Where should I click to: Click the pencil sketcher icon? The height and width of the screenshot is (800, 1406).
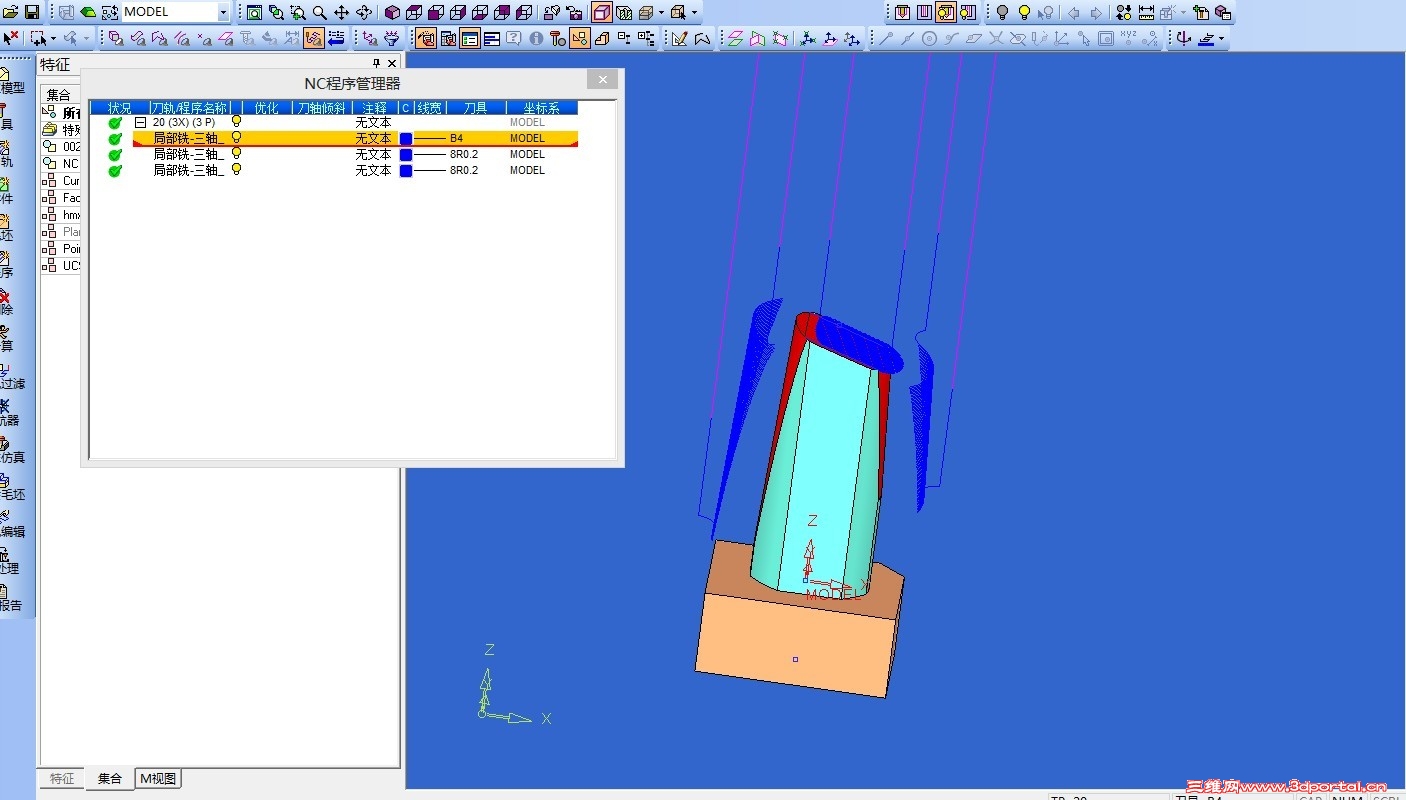[679, 39]
